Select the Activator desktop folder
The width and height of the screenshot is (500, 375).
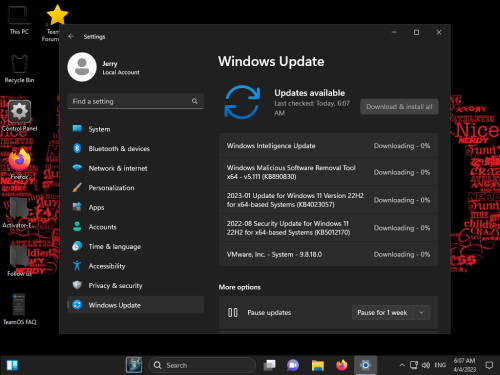tap(19, 213)
